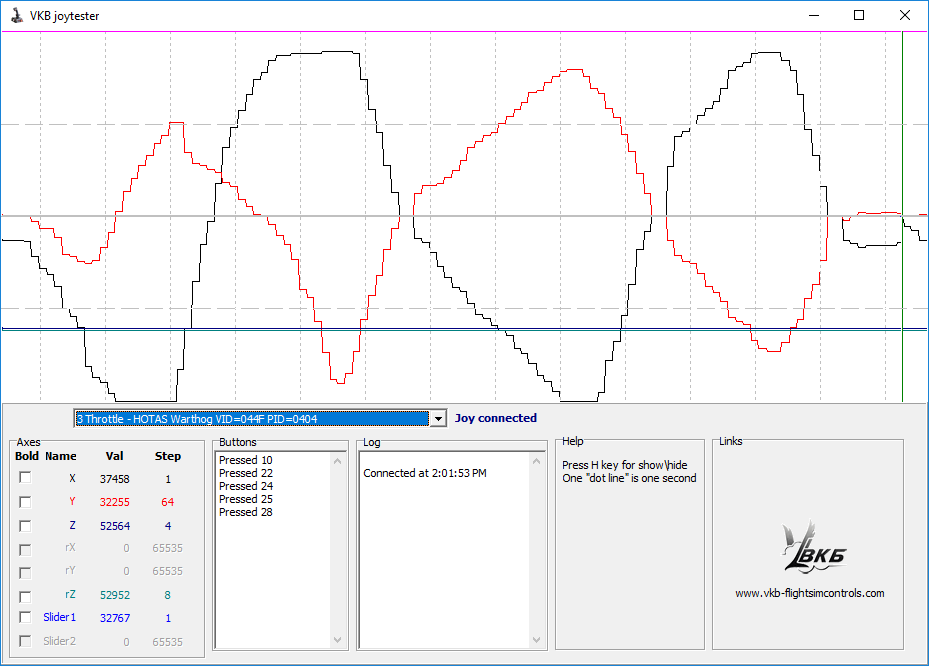Select 'Pressed 22' in Buttons list
Image resolution: width=929 pixels, height=666 pixels.
tap(245, 473)
